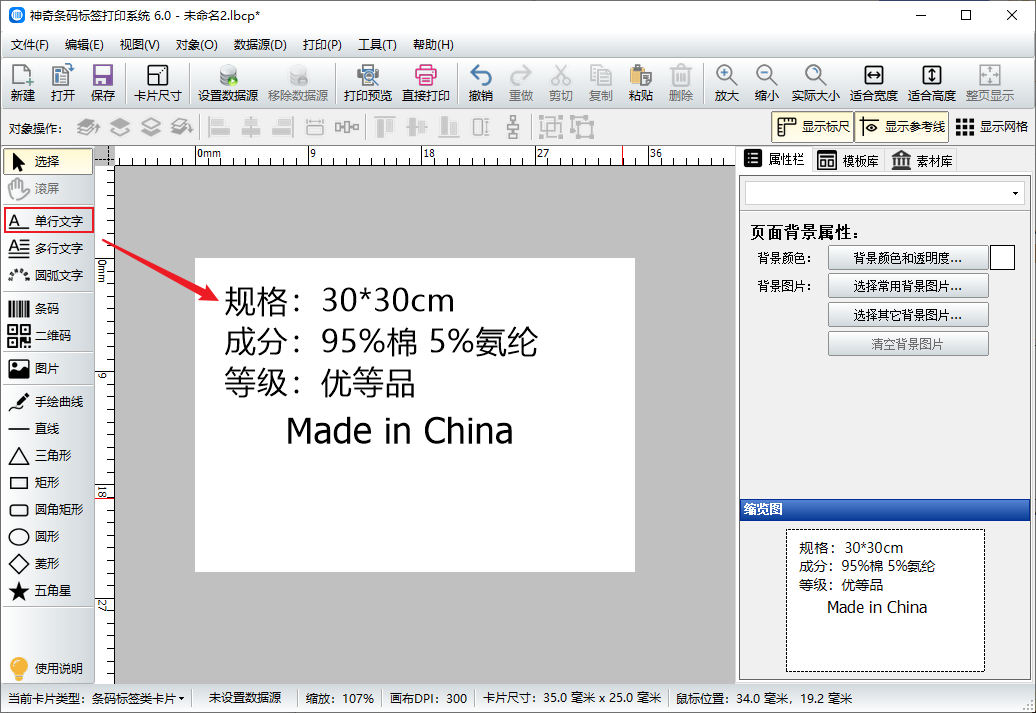Open the 工具(T) menu
This screenshot has height=713, width=1036.
(x=377, y=45)
